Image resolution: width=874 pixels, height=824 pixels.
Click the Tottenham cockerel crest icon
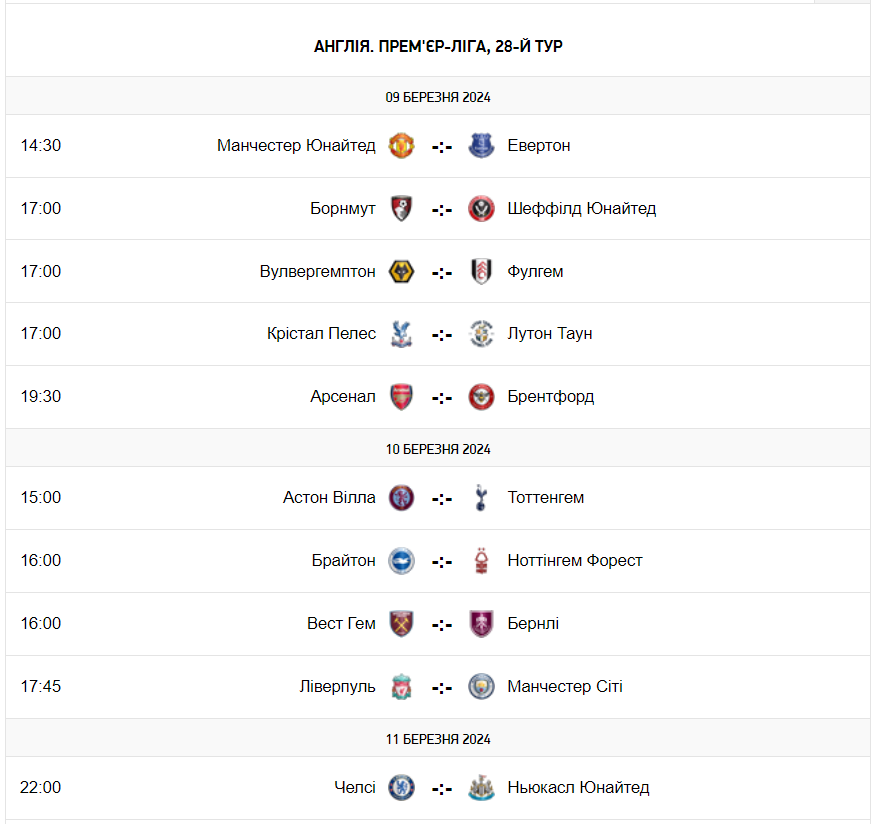click(481, 498)
